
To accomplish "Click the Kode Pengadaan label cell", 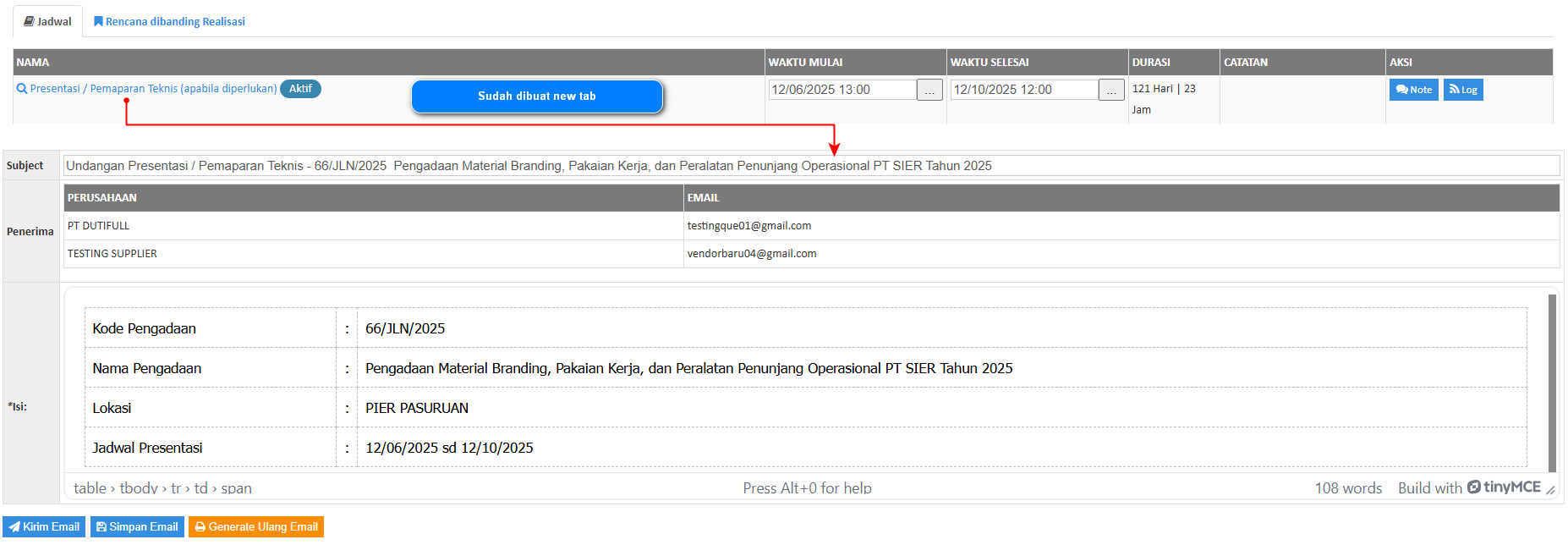I will tap(211, 328).
